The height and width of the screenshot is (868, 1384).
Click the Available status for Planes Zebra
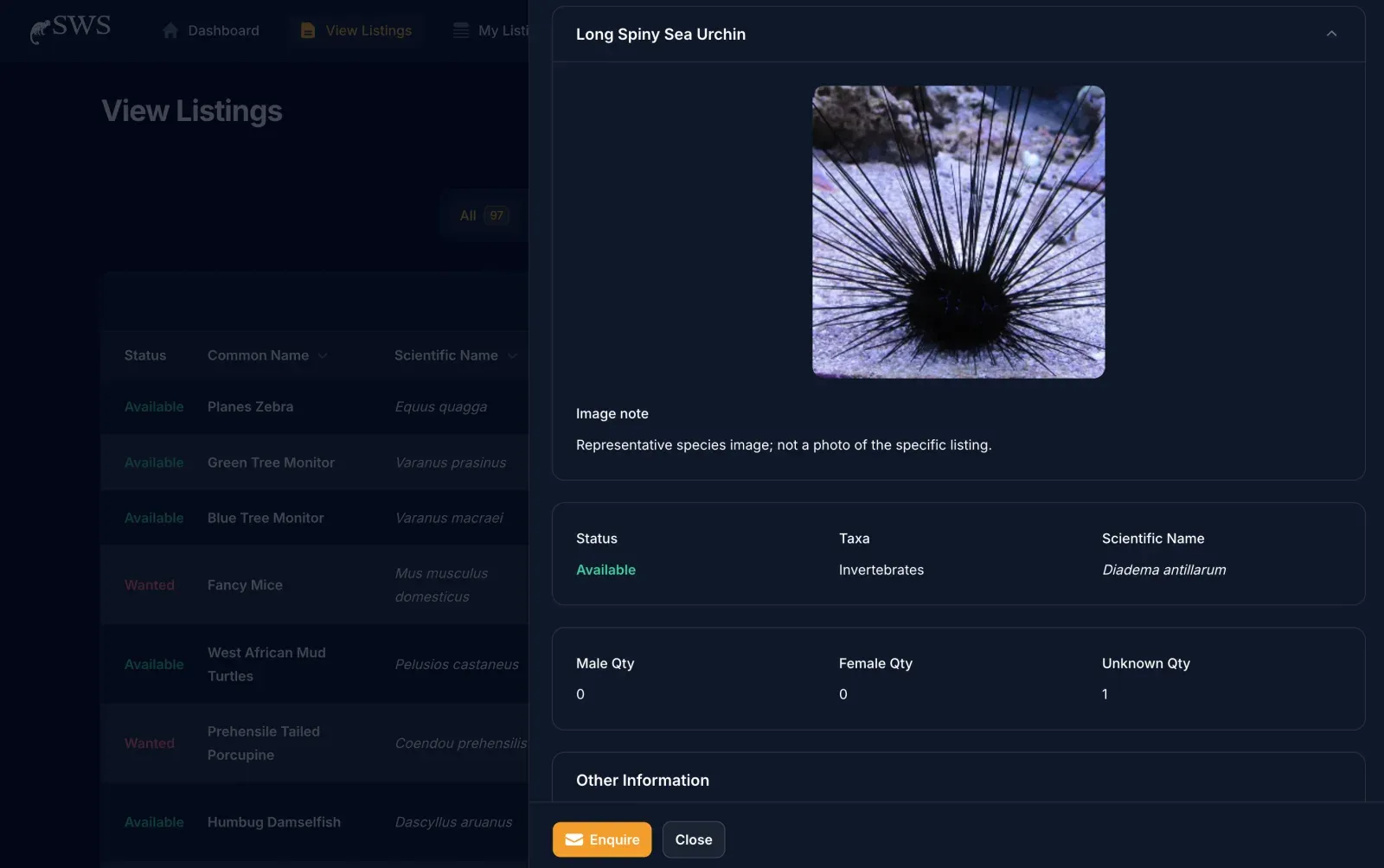154,406
